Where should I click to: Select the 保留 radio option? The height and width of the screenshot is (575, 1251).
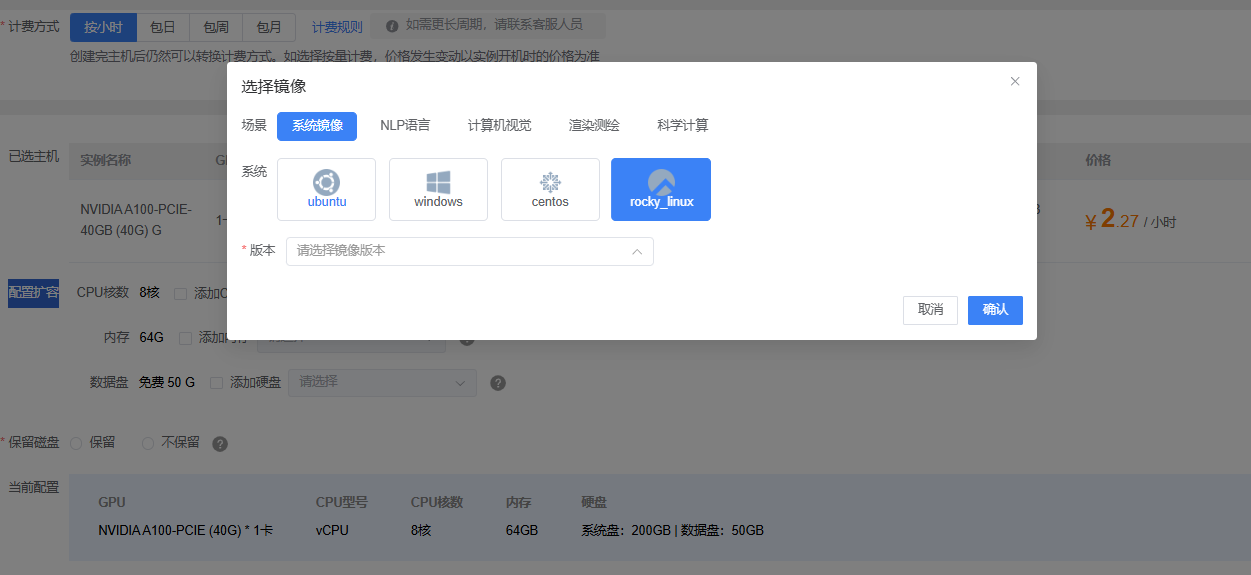[77, 443]
